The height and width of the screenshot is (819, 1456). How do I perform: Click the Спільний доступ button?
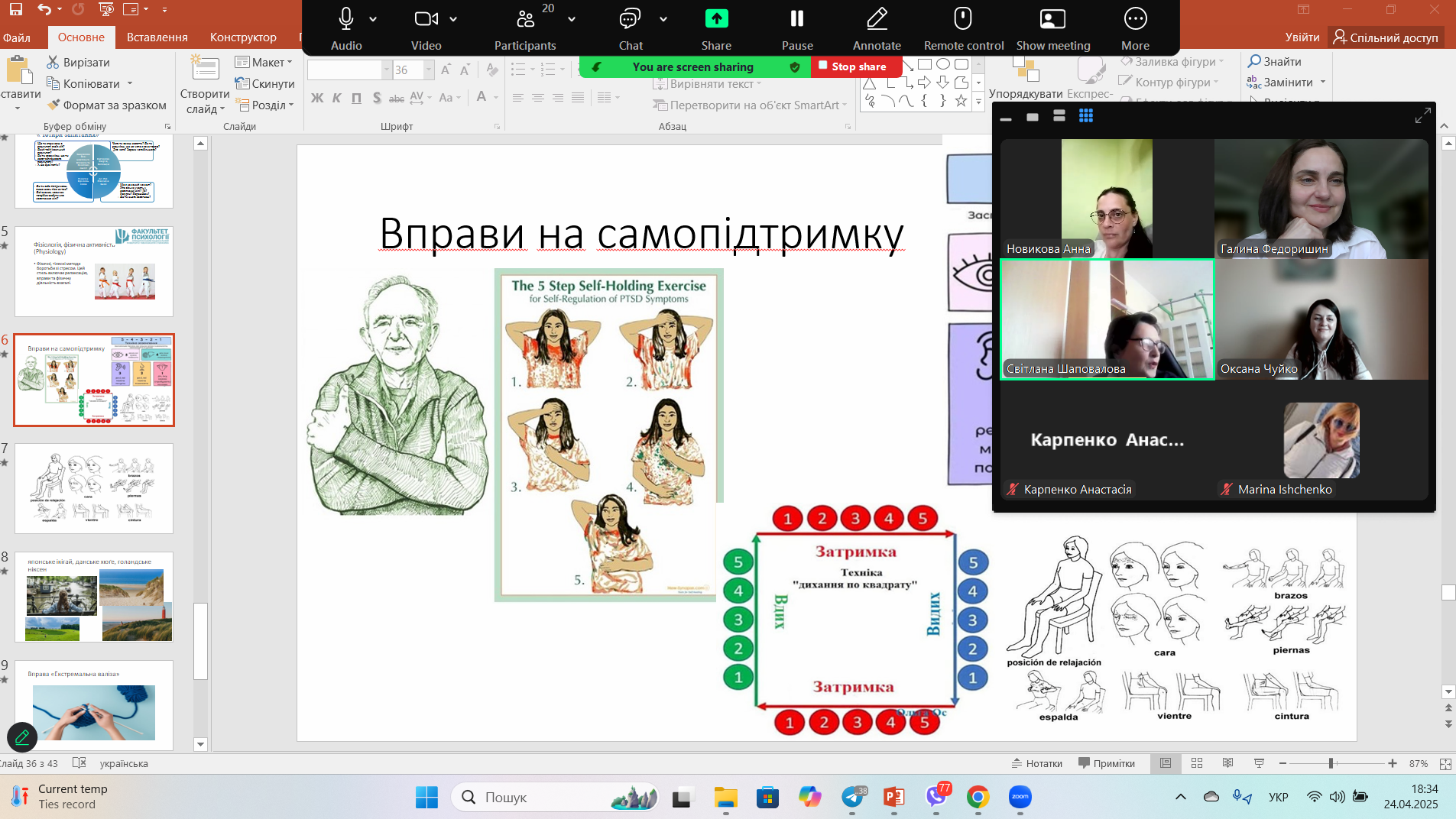point(1386,37)
